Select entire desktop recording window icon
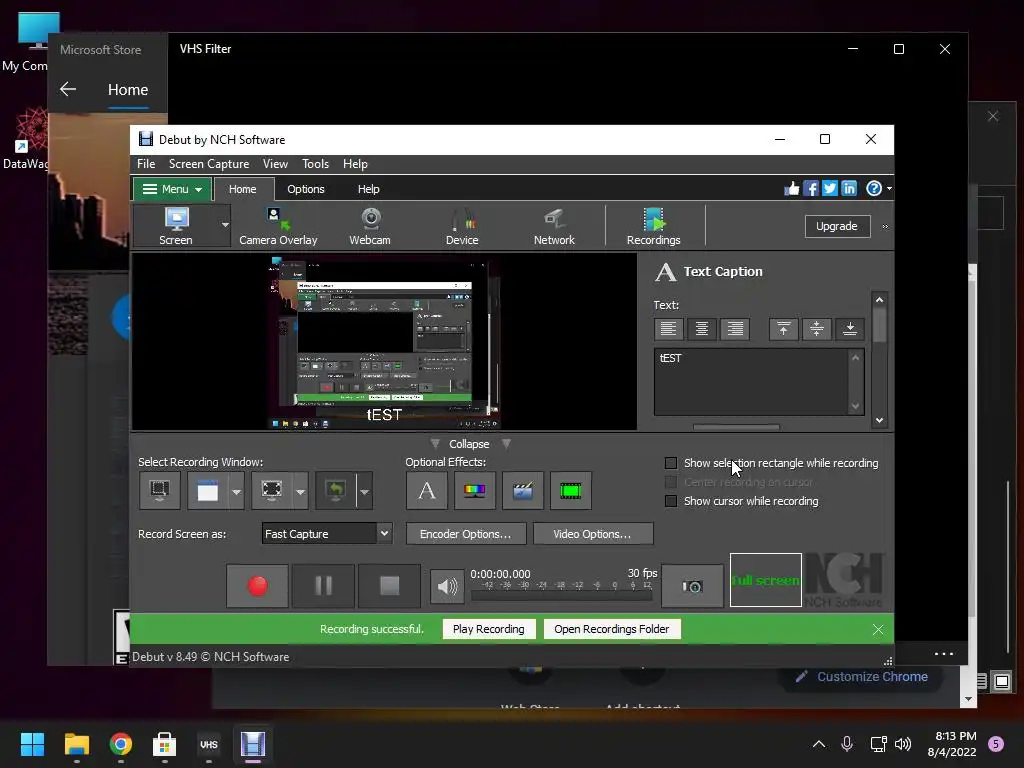 coord(159,490)
